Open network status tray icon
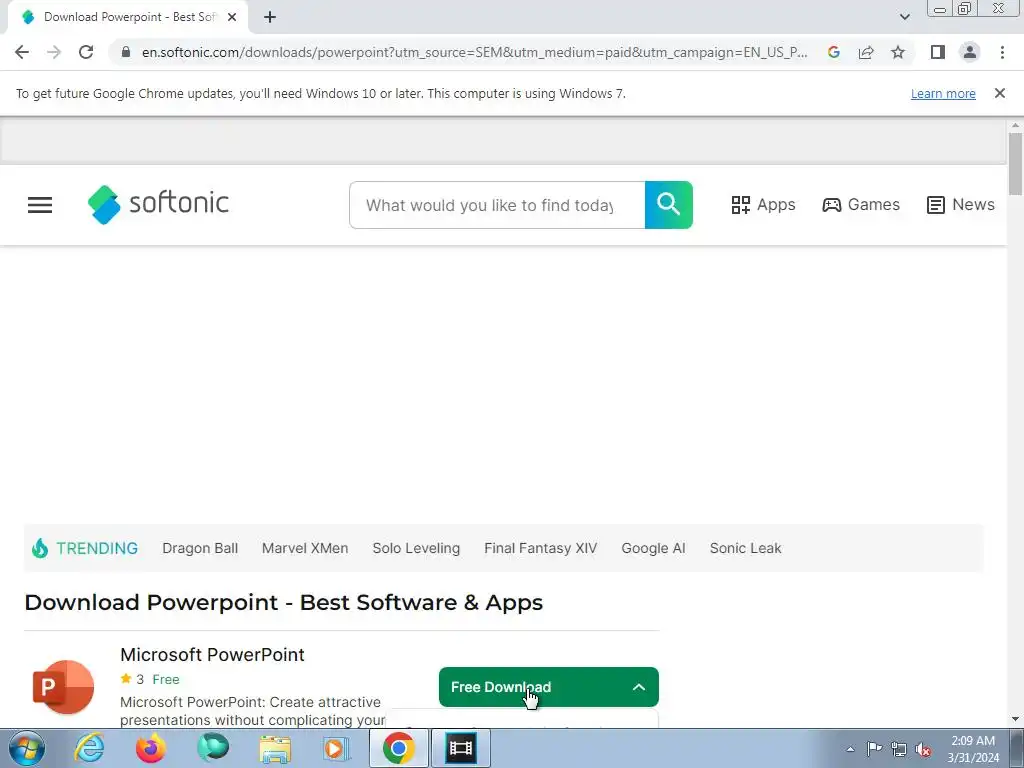The height and width of the screenshot is (768, 1024). [x=899, y=749]
